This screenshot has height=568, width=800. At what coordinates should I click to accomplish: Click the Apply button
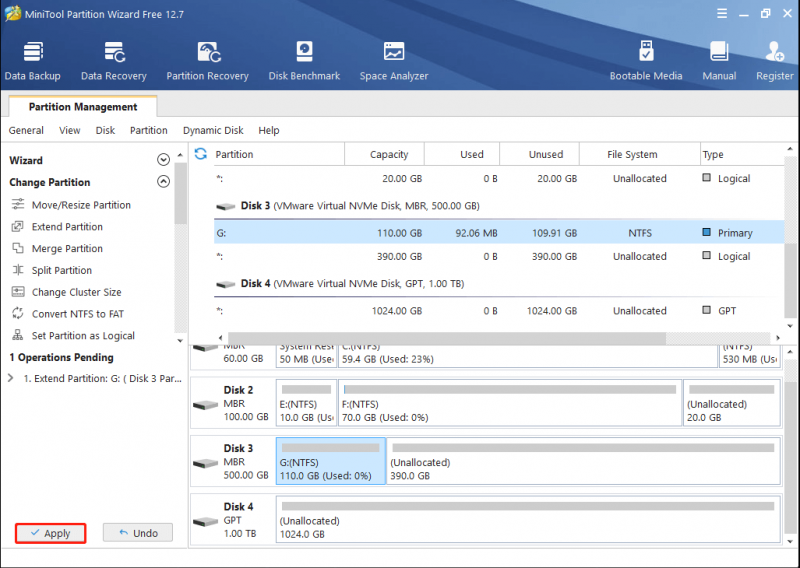tap(51, 533)
